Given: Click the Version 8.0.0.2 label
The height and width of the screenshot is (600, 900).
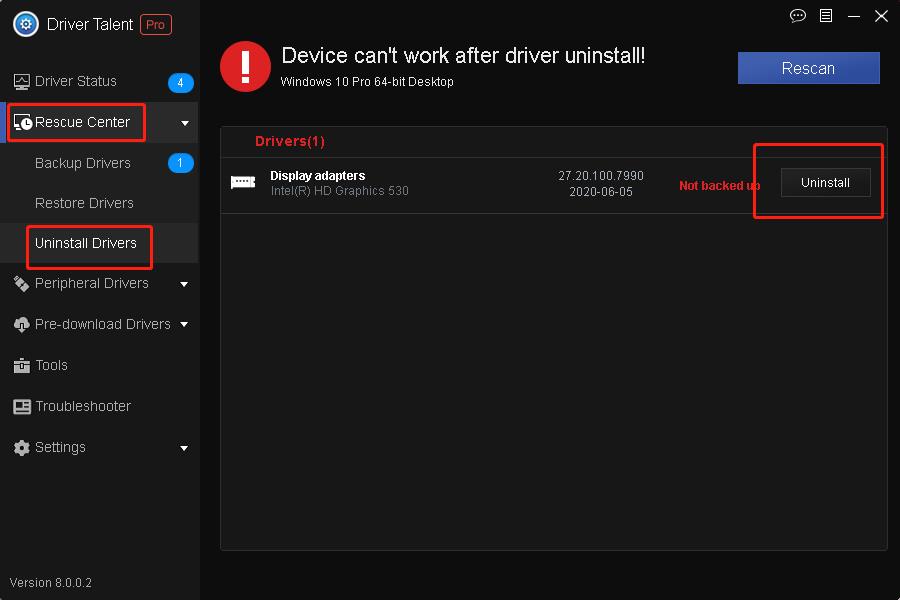Looking at the screenshot, I should [x=51, y=583].
